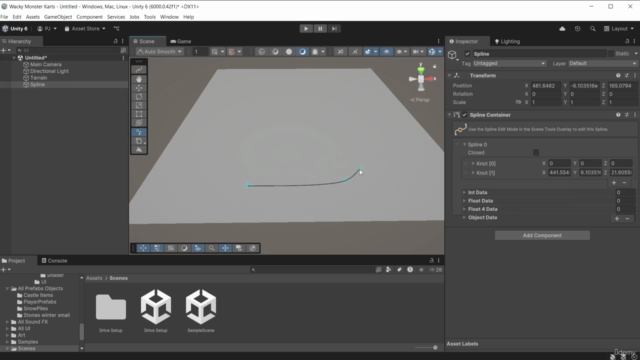Click the magnifier icon in bottom scene toolbar
640x360 pixels.
coord(211,248)
